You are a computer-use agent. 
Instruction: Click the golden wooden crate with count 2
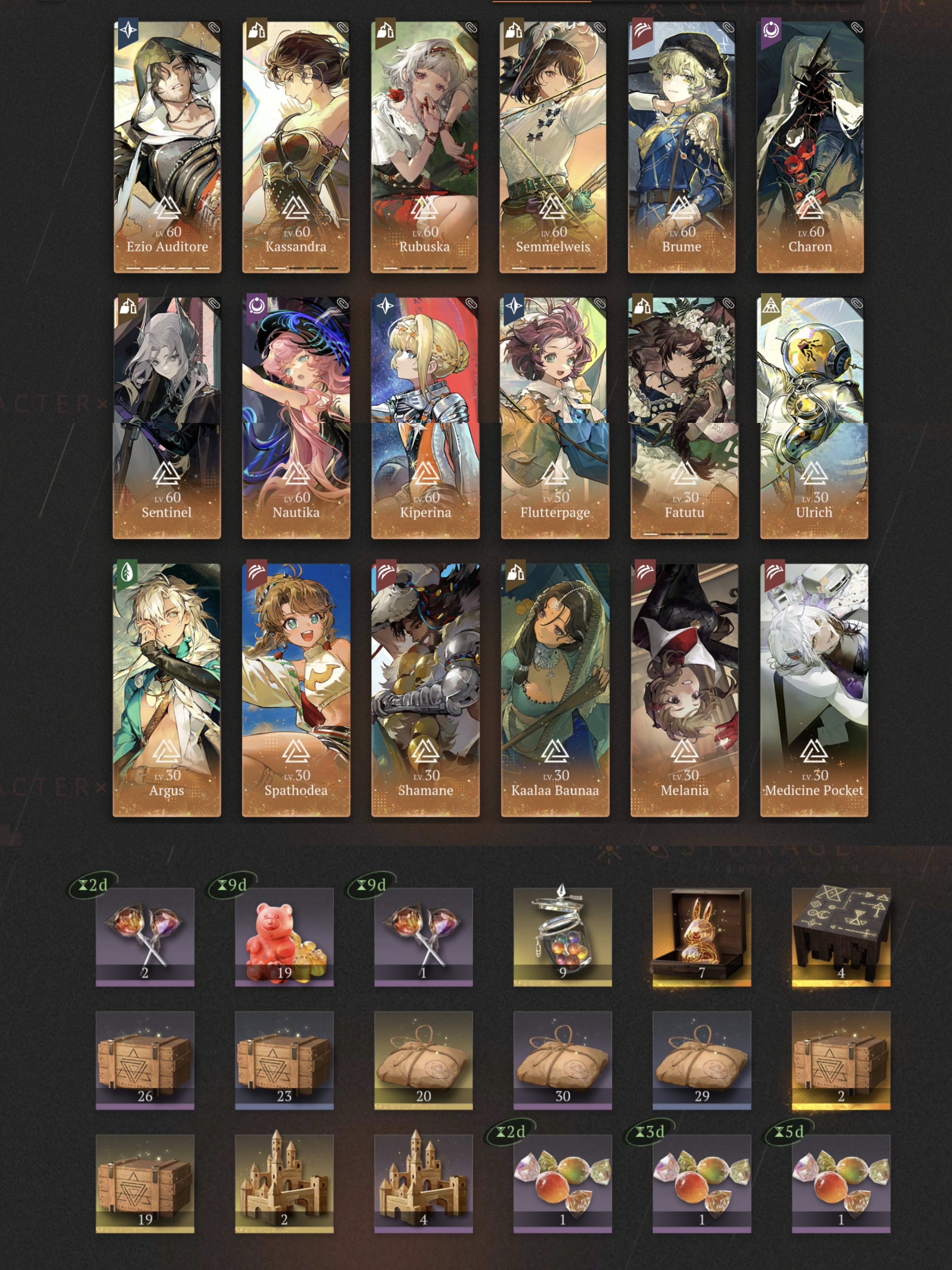coord(840,1060)
